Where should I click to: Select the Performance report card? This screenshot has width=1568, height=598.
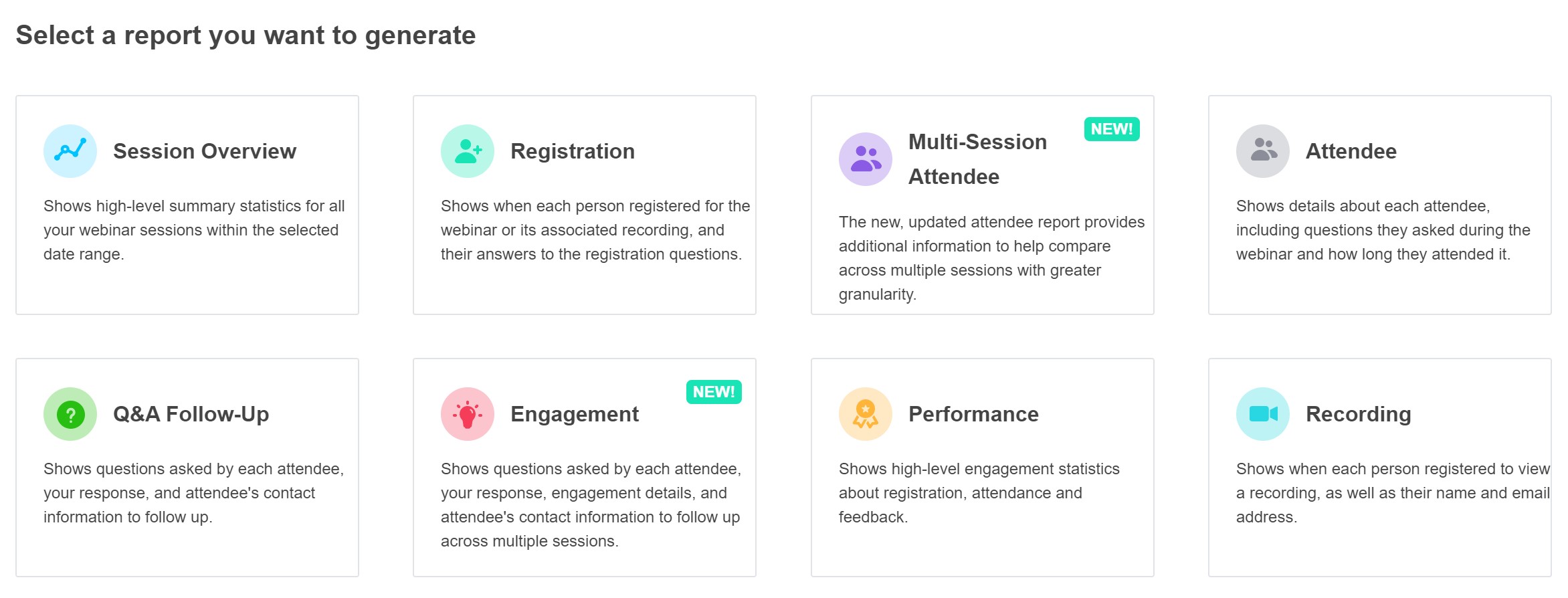982,467
